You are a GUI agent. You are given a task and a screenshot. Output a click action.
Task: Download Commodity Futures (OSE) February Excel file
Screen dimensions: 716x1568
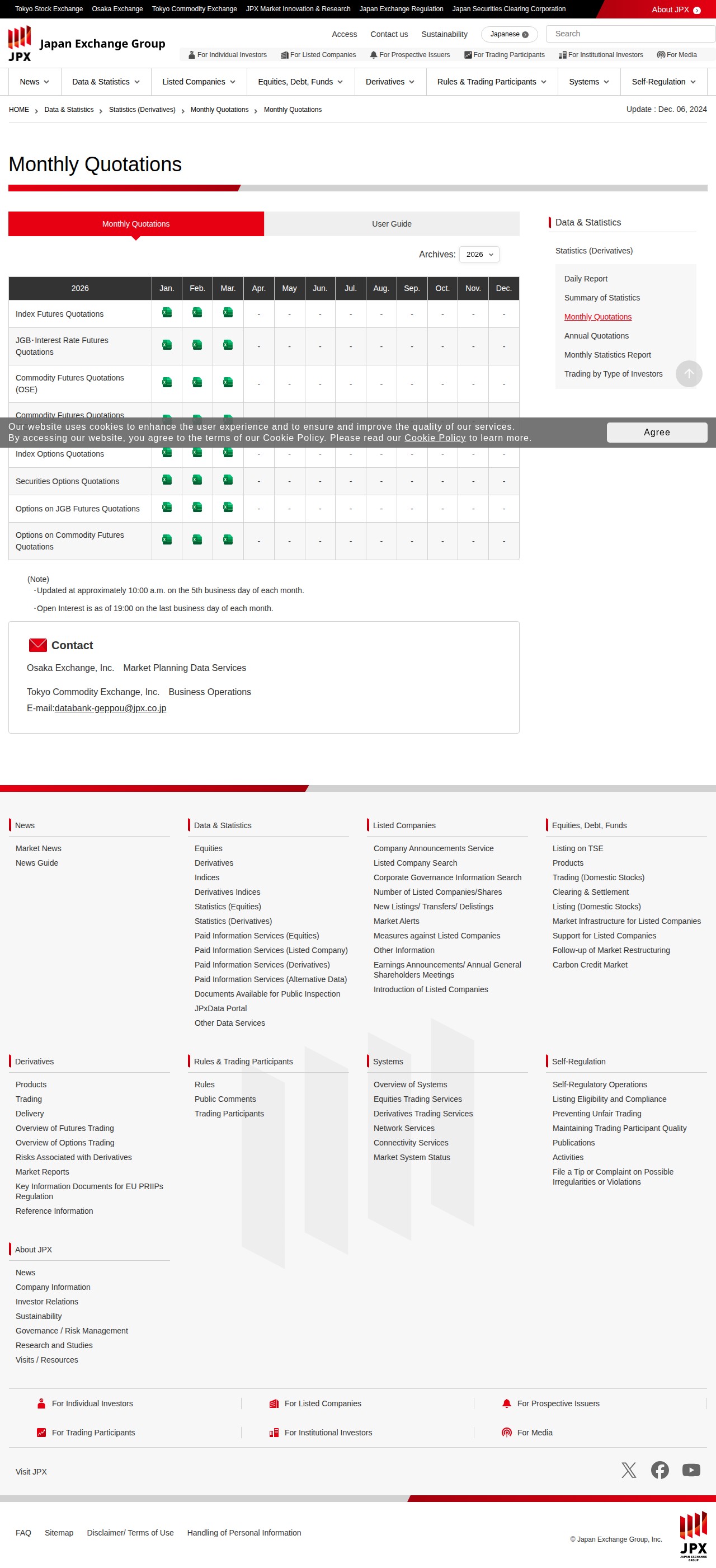point(197,382)
